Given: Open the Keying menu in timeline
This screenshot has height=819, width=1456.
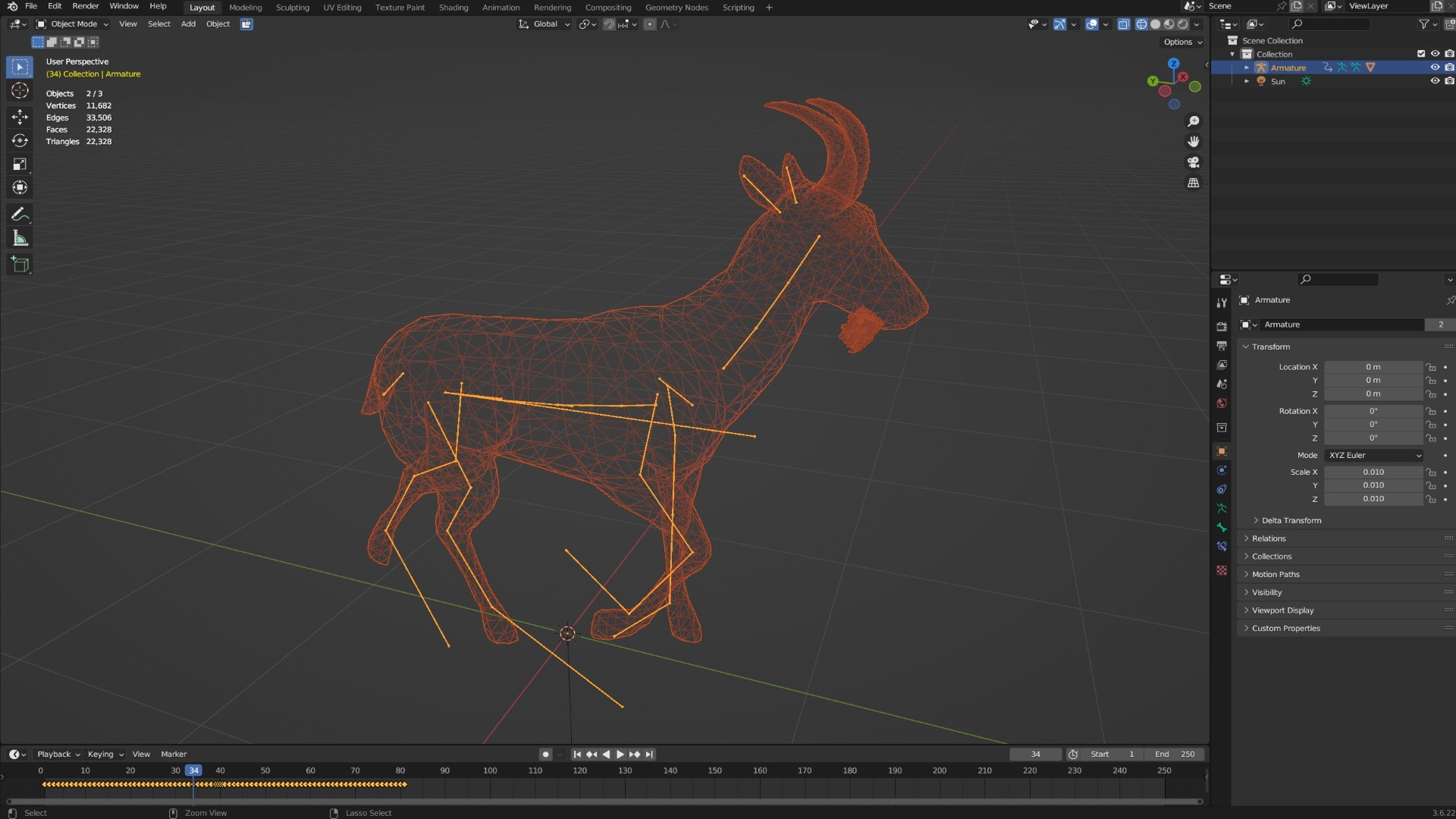Looking at the screenshot, I should coord(105,755).
